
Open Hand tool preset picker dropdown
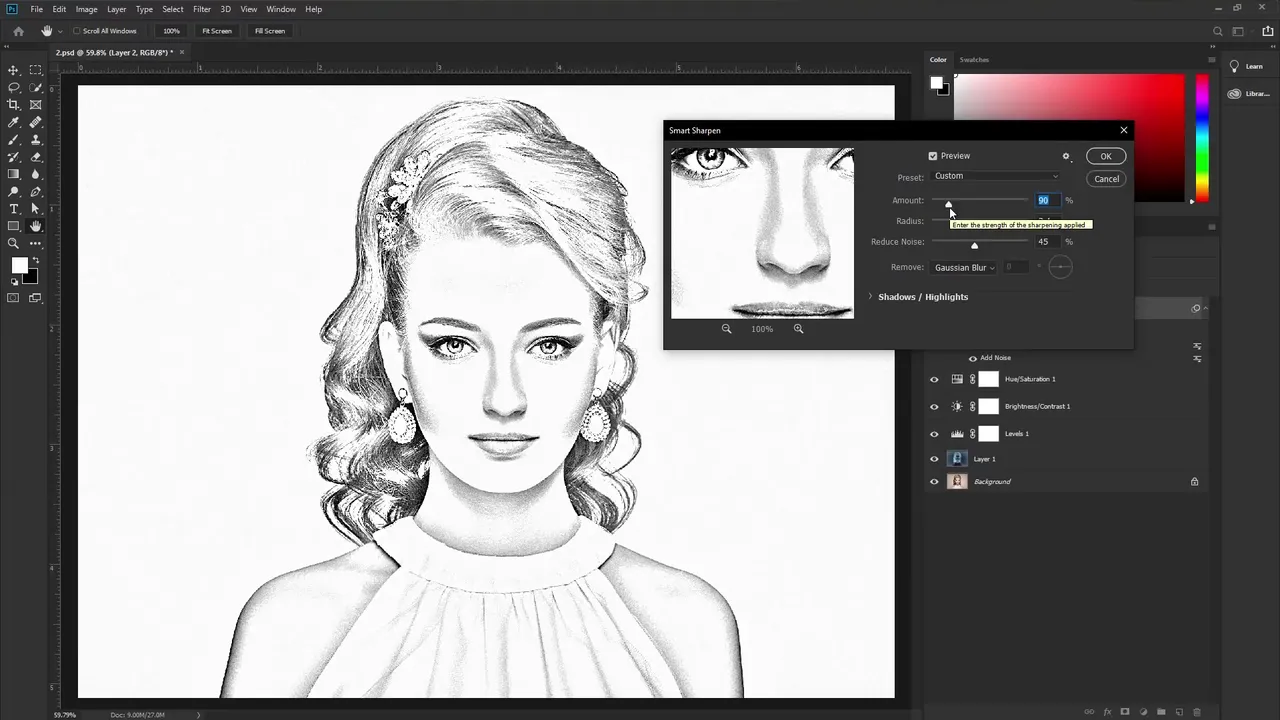[x=60, y=31]
